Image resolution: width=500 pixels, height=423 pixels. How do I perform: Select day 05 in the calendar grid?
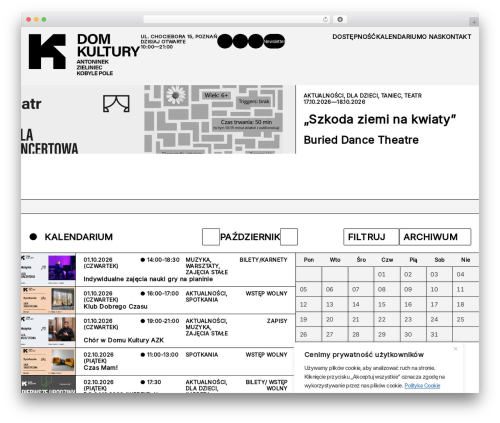pos(309,289)
